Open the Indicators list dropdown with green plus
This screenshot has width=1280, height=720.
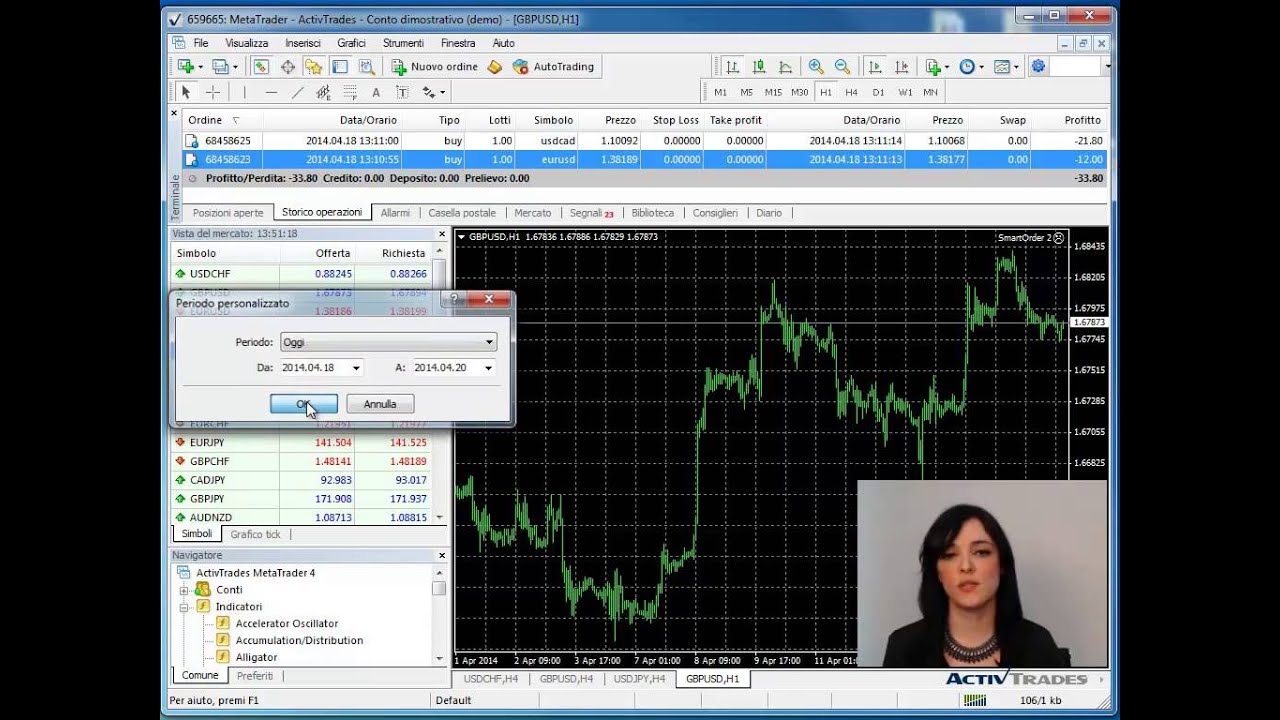937,67
